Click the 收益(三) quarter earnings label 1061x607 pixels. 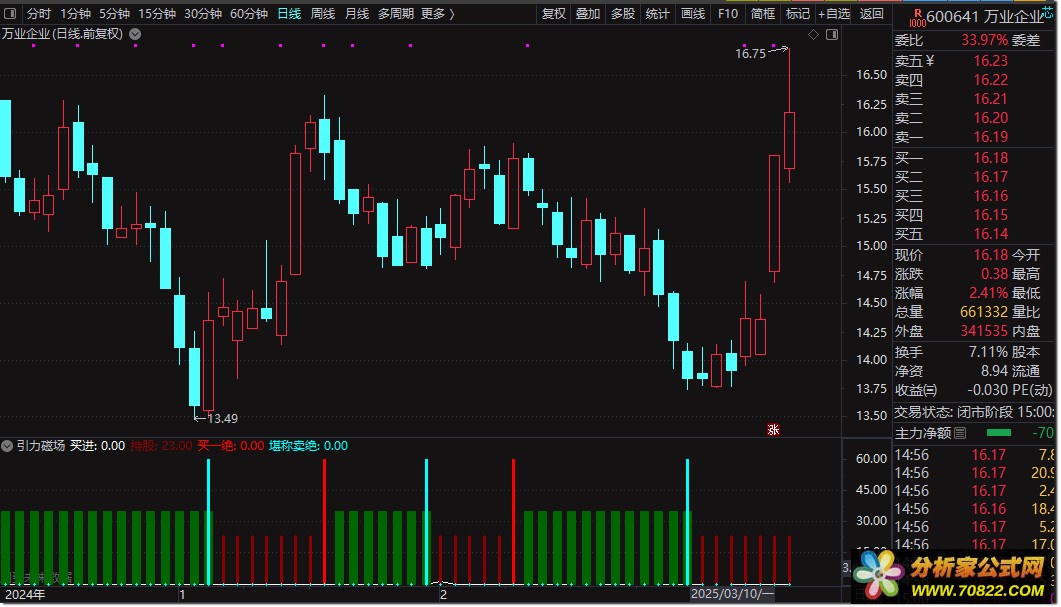[916, 390]
